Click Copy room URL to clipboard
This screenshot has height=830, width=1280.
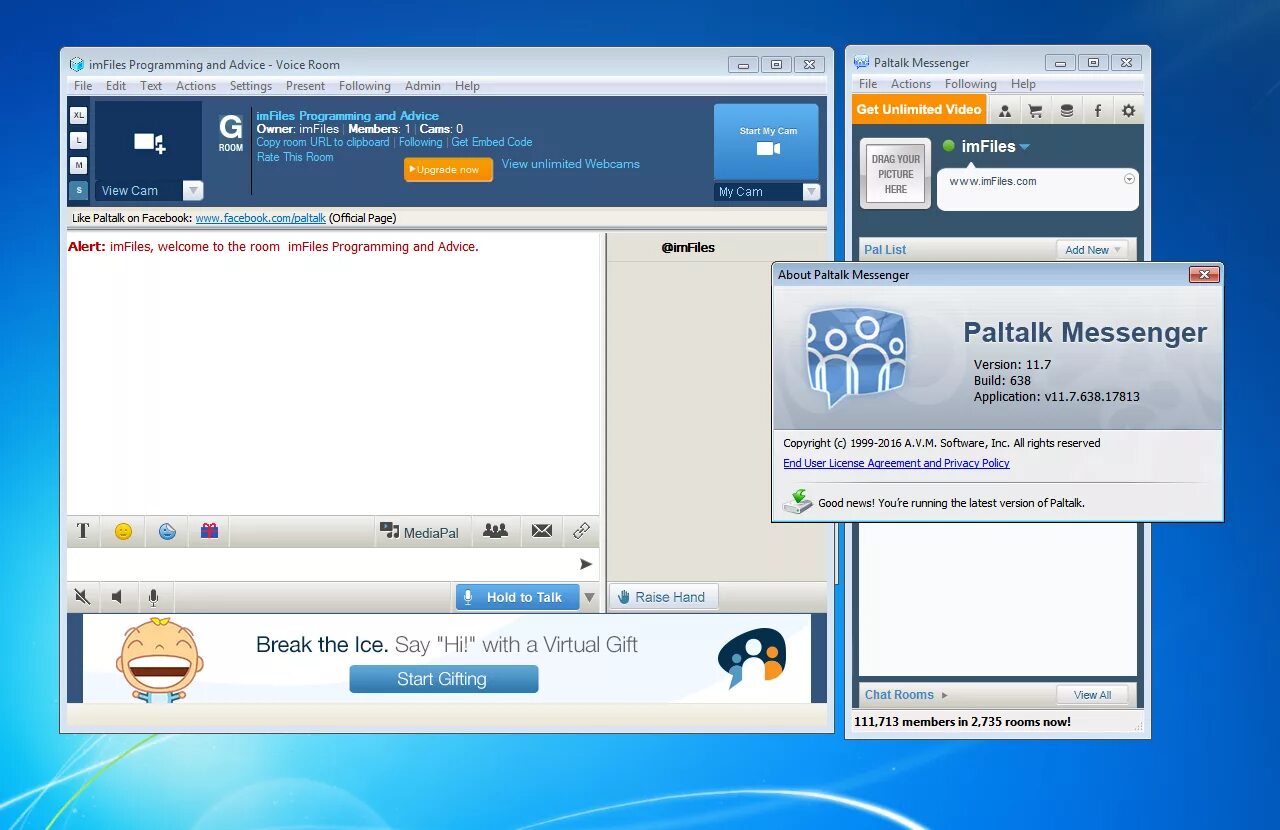(323, 142)
